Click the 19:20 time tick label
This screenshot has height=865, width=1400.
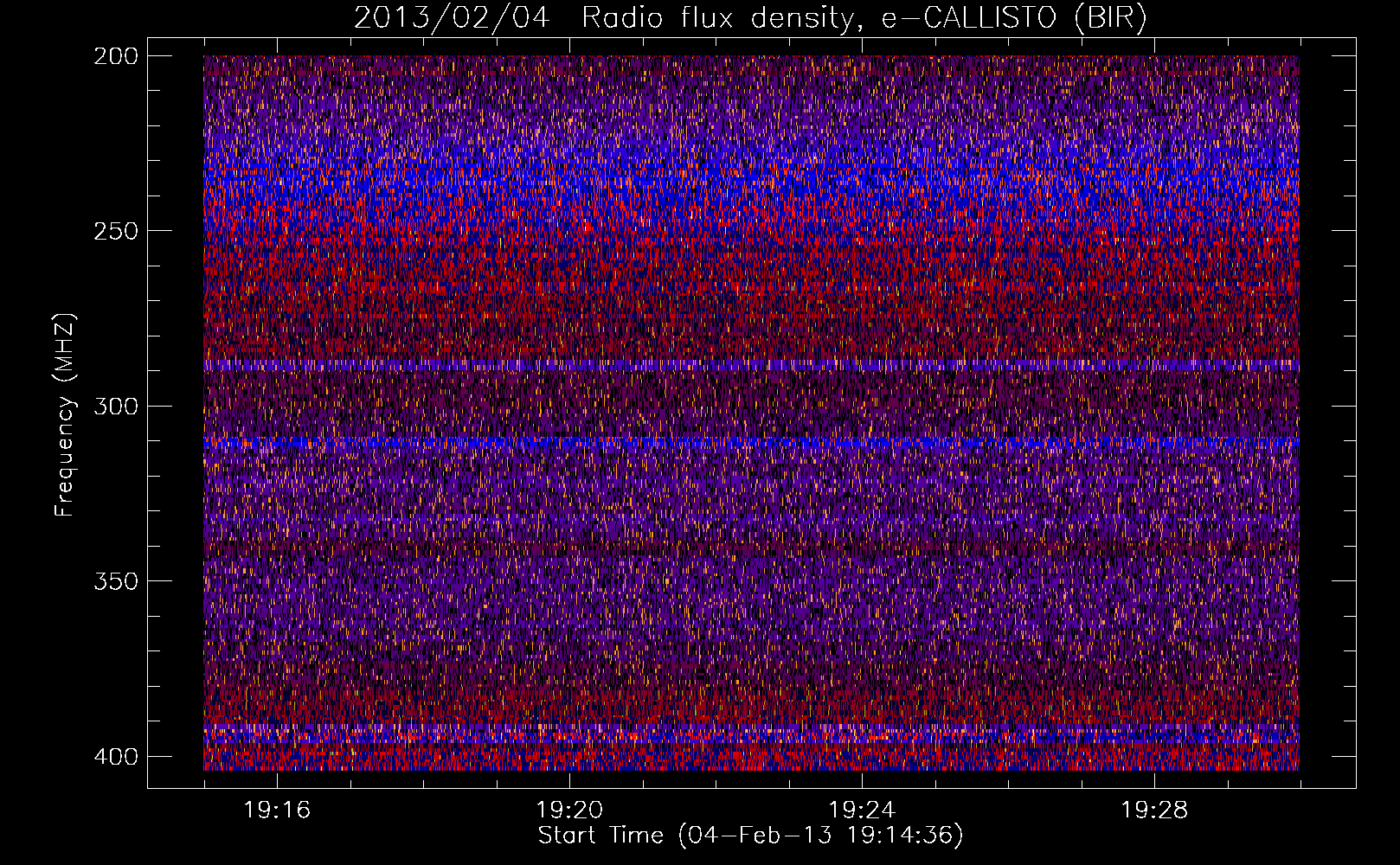click(x=569, y=811)
